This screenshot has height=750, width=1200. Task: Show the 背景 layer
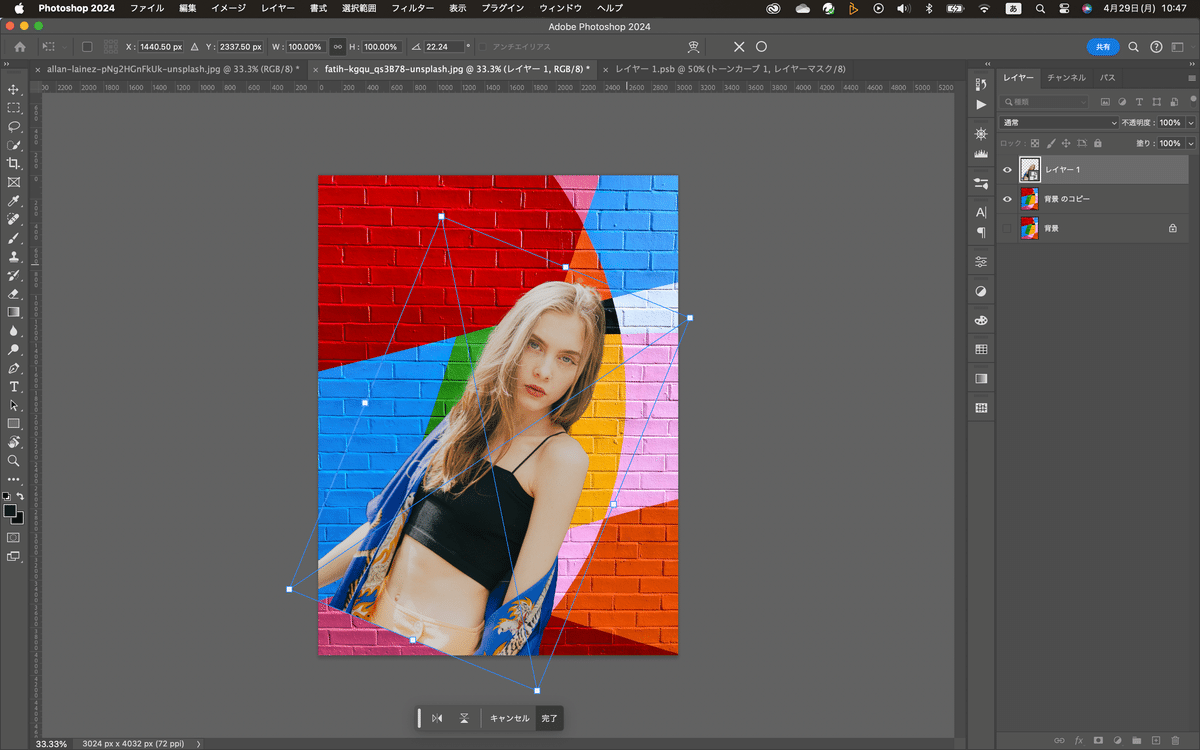click(x=1007, y=228)
